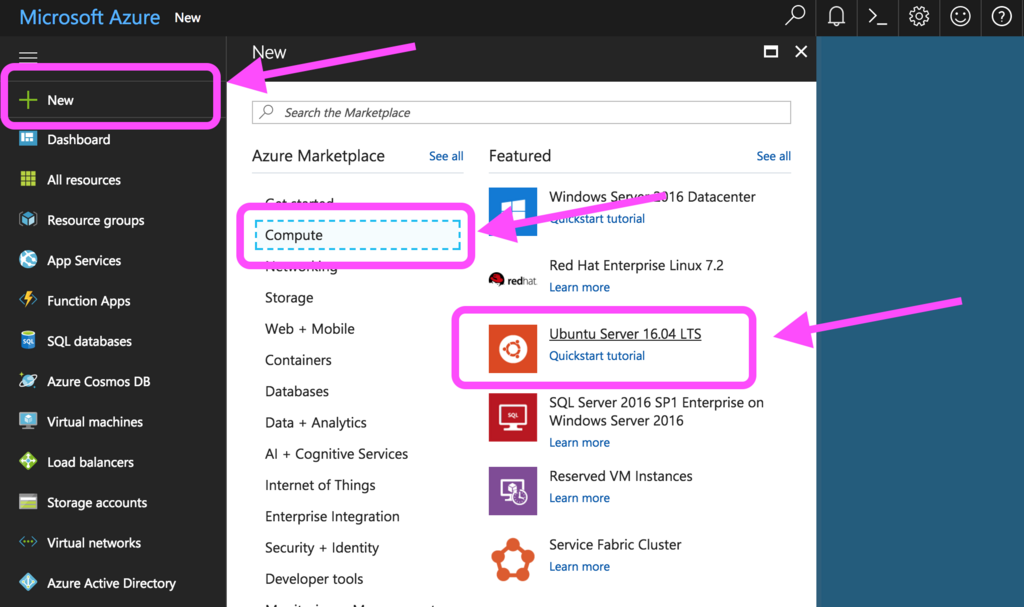Image resolution: width=1024 pixels, height=607 pixels.
Task: Select the Databases category
Action: [x=296, y=391]
